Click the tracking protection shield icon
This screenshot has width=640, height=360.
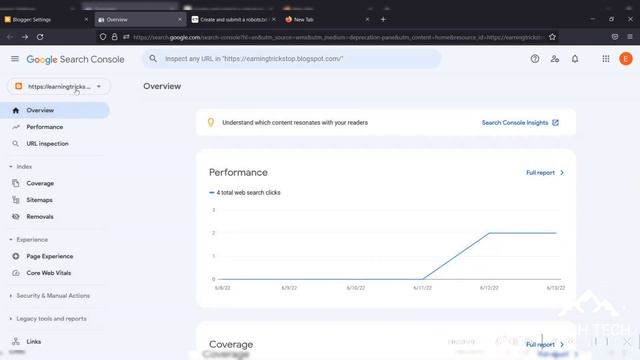click(x=103, y=37)
